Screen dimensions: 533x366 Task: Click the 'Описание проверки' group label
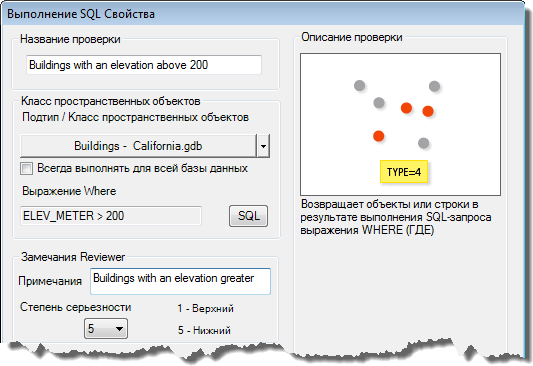coord(352,37)
